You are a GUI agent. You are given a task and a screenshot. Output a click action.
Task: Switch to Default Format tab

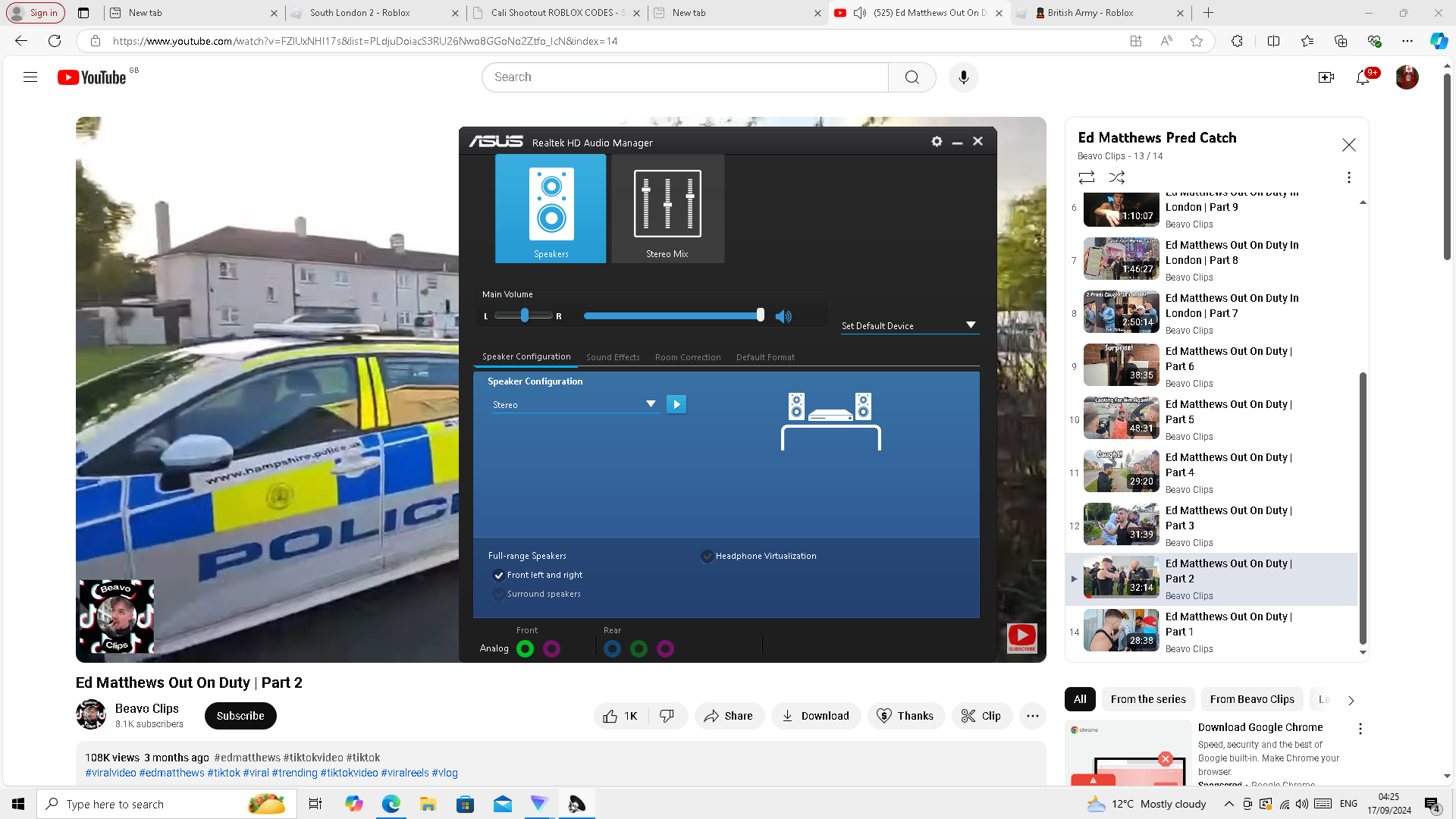click(x=765, y=357)
